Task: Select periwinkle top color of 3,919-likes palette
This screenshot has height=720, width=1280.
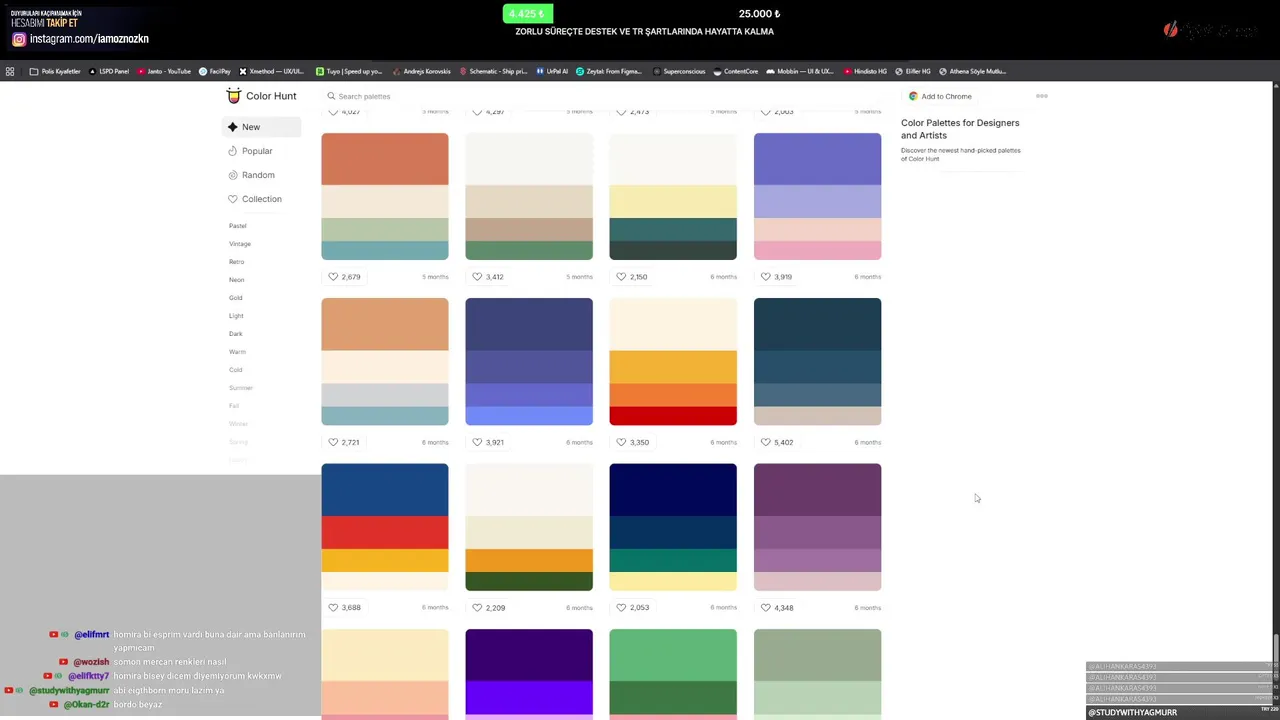Action: coord(817,159)
